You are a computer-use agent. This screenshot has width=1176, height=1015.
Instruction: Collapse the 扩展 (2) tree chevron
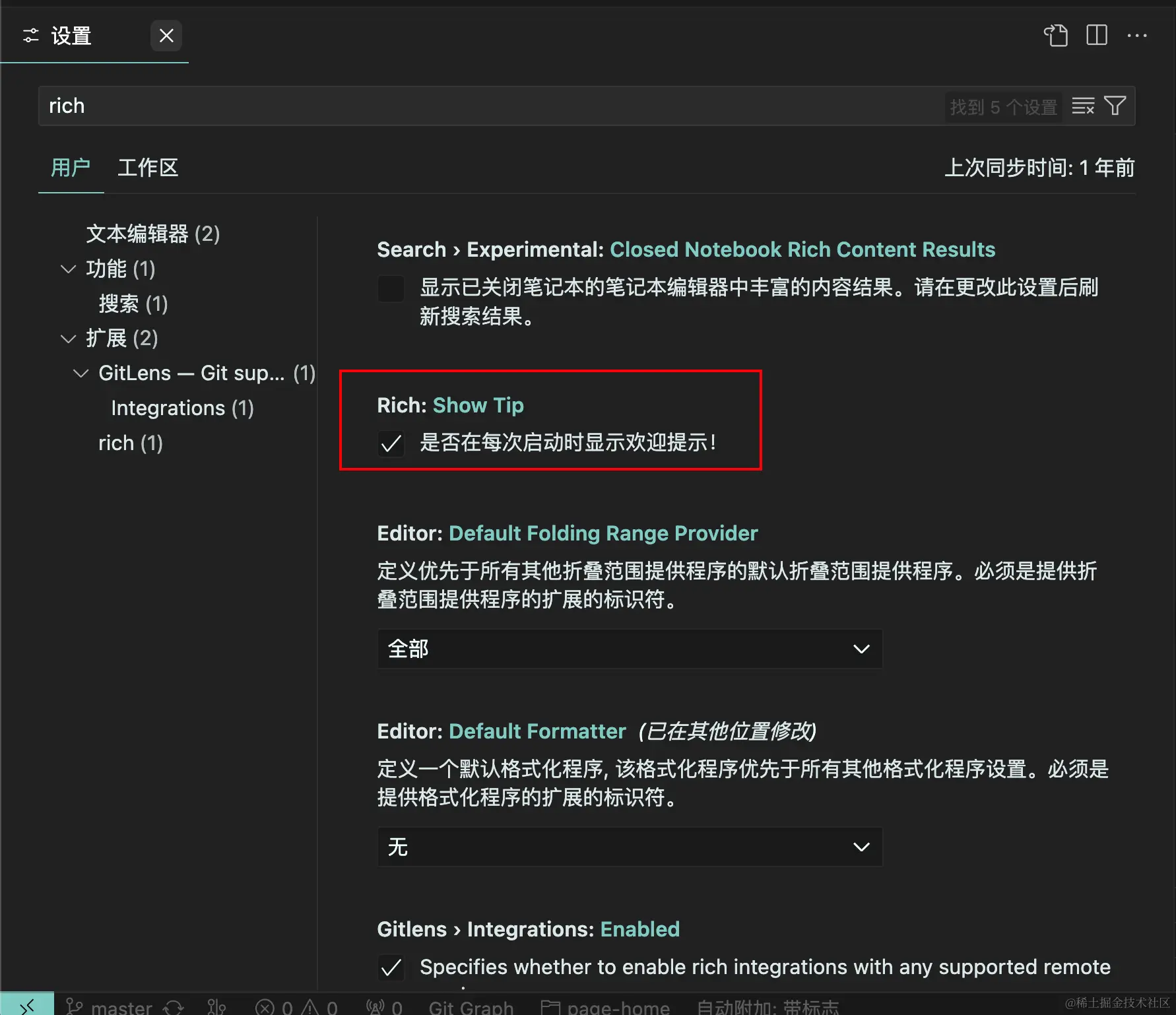(x=68, y=339)
